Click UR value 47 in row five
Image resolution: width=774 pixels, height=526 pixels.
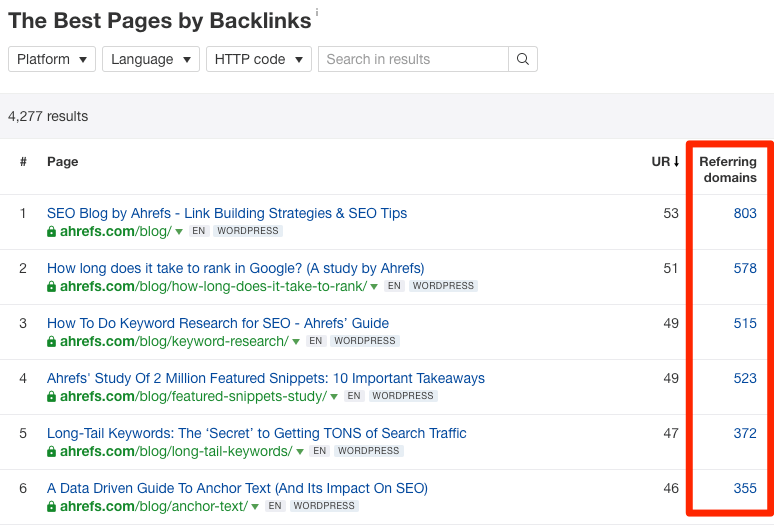click(671, 433)
